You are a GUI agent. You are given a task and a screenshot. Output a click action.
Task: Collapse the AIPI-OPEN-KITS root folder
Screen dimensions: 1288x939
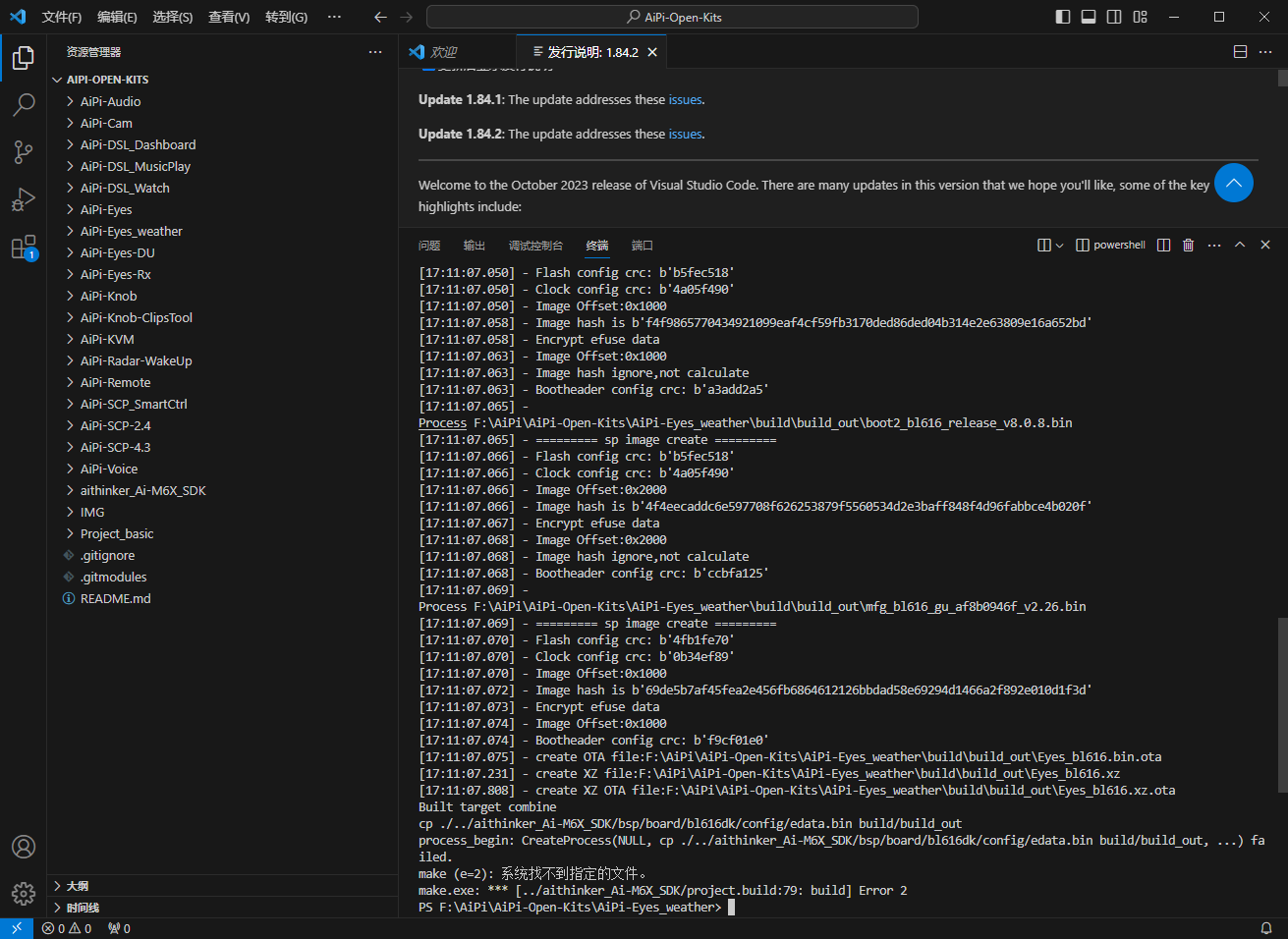(223, 80)
